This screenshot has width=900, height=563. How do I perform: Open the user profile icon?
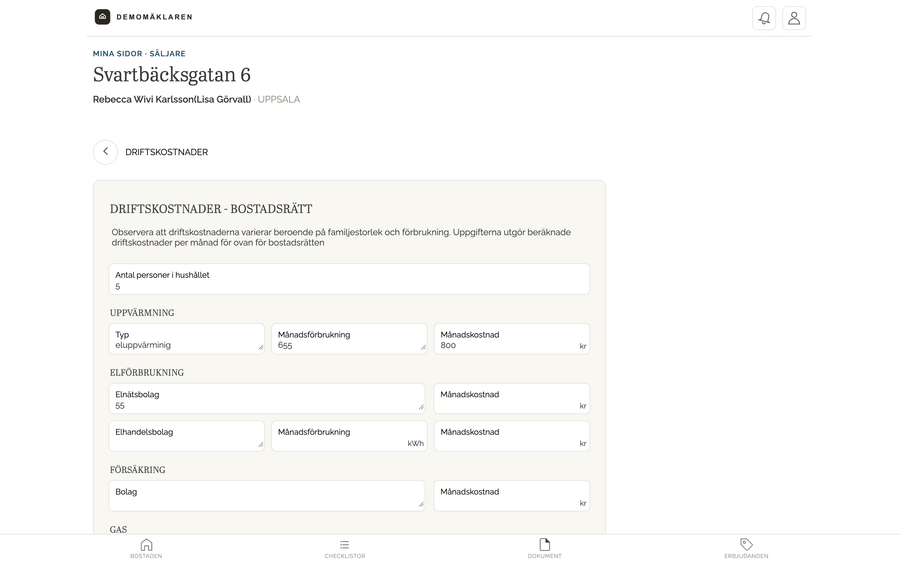click(x=794, y=18)
